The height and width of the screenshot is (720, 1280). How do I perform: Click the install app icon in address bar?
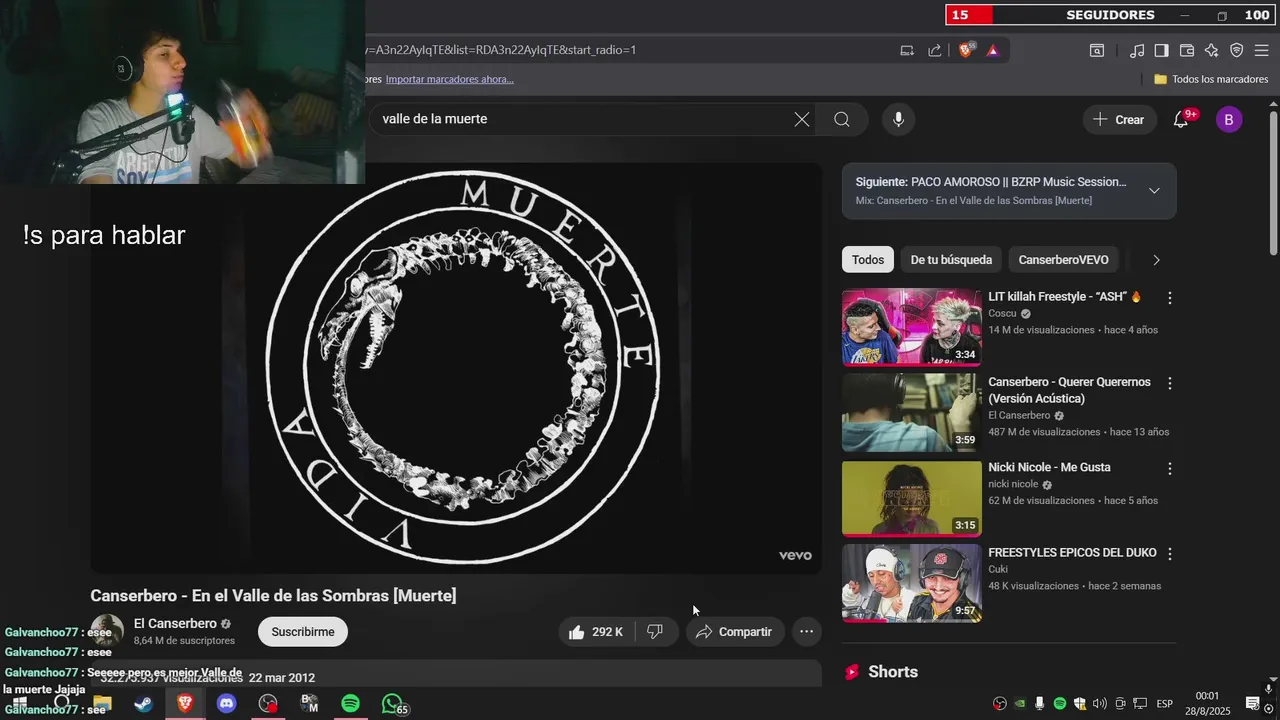click(907, 50)
